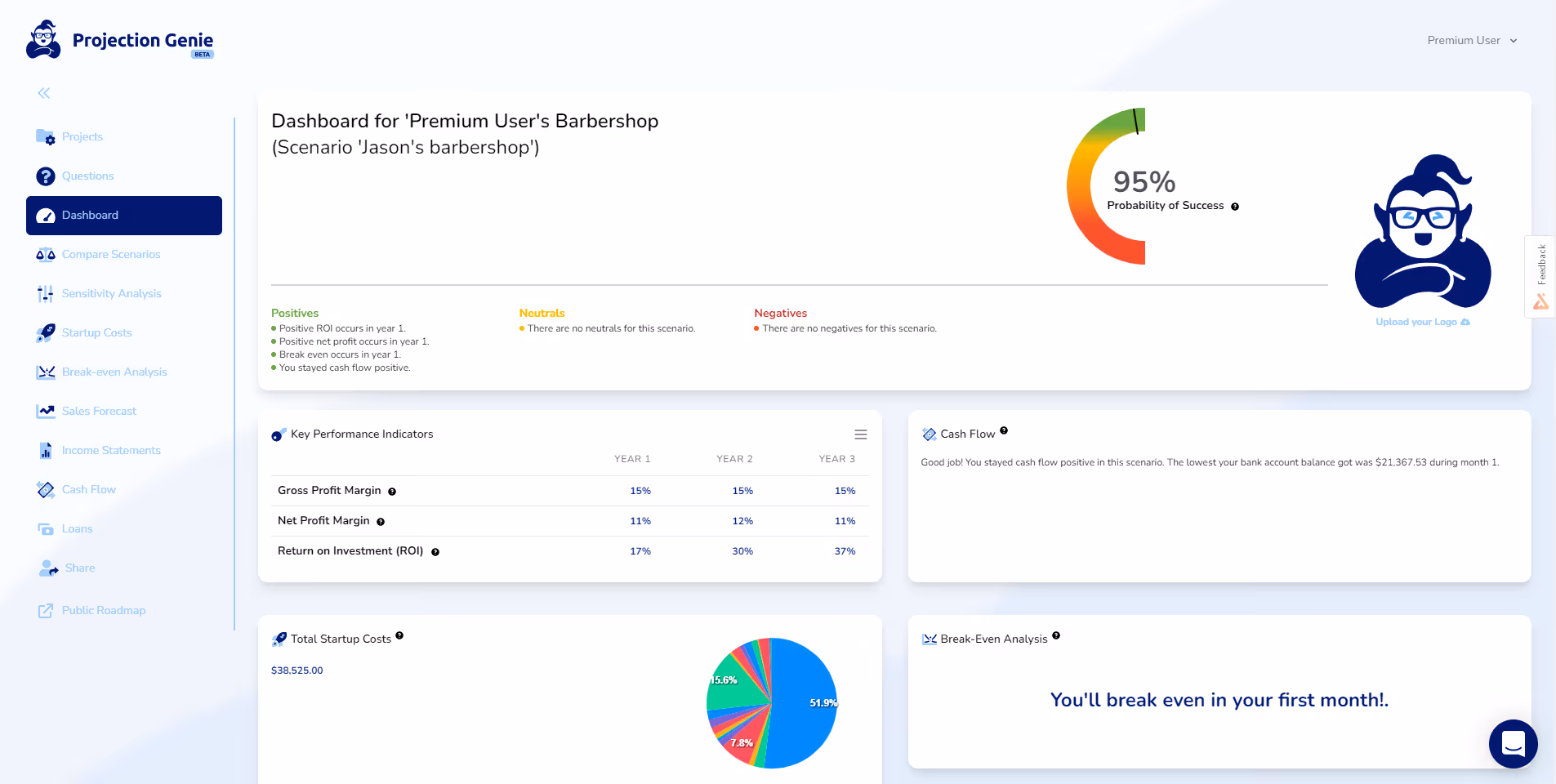1556x784 pixels.
Task: Open the Share page
Action: pos(80,568)
